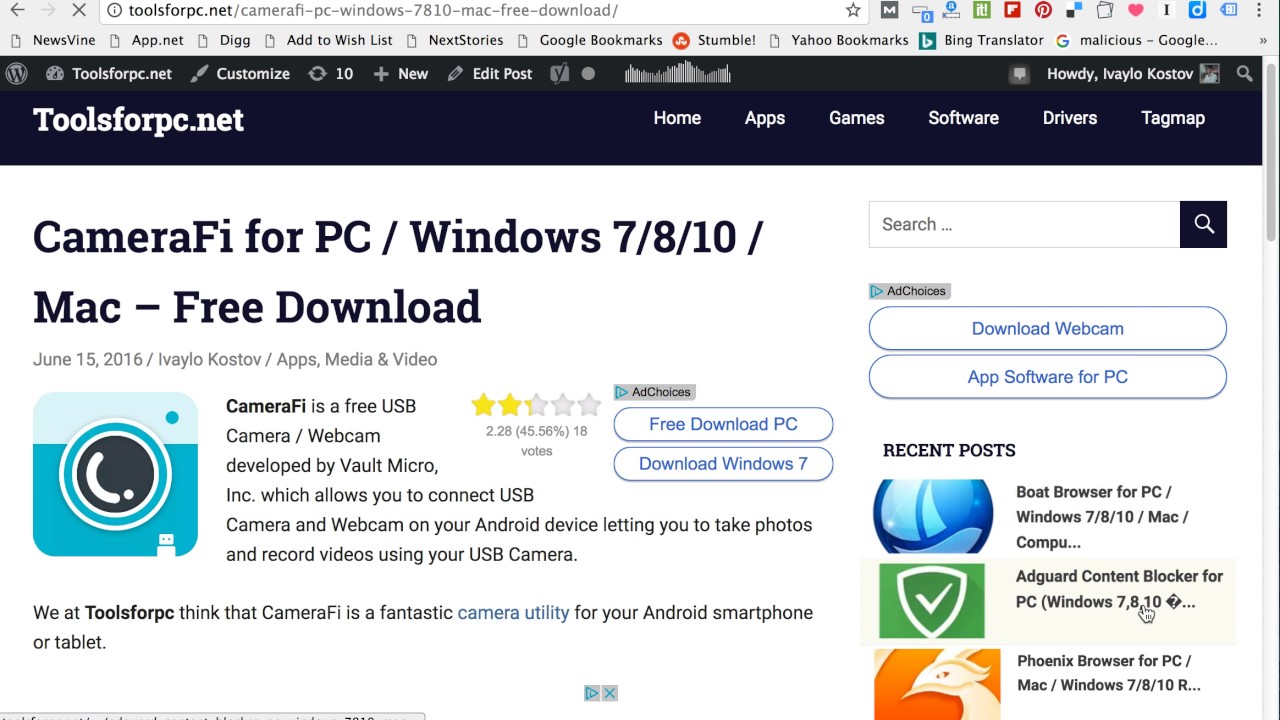Screen dimensions: 1280x720
Task: Click New in the WordPress admin bar
Action: 400,74
